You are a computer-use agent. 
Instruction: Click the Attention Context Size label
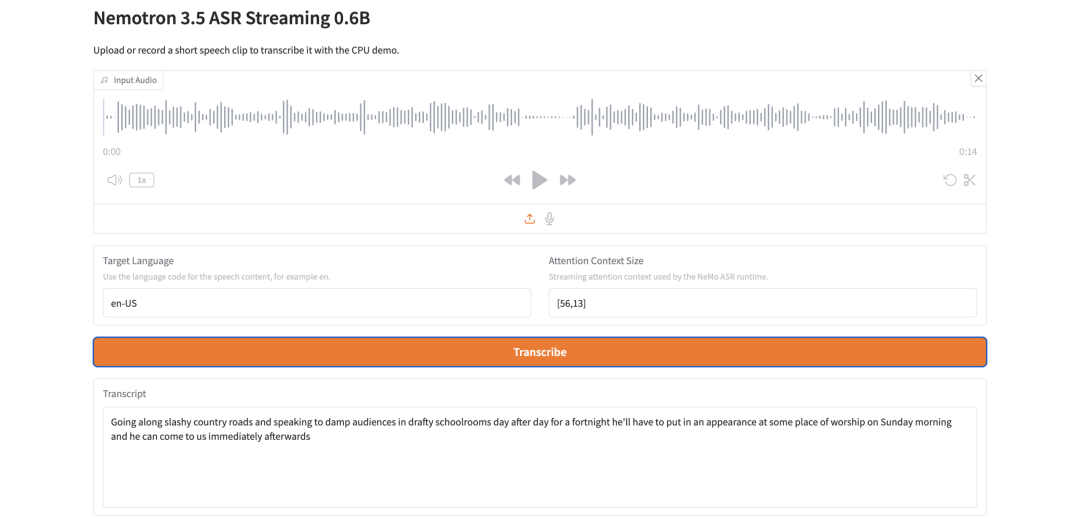click(596, 261)
